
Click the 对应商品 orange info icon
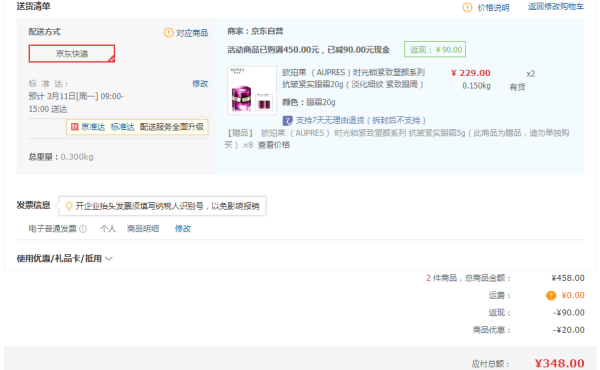click(168, 33)
